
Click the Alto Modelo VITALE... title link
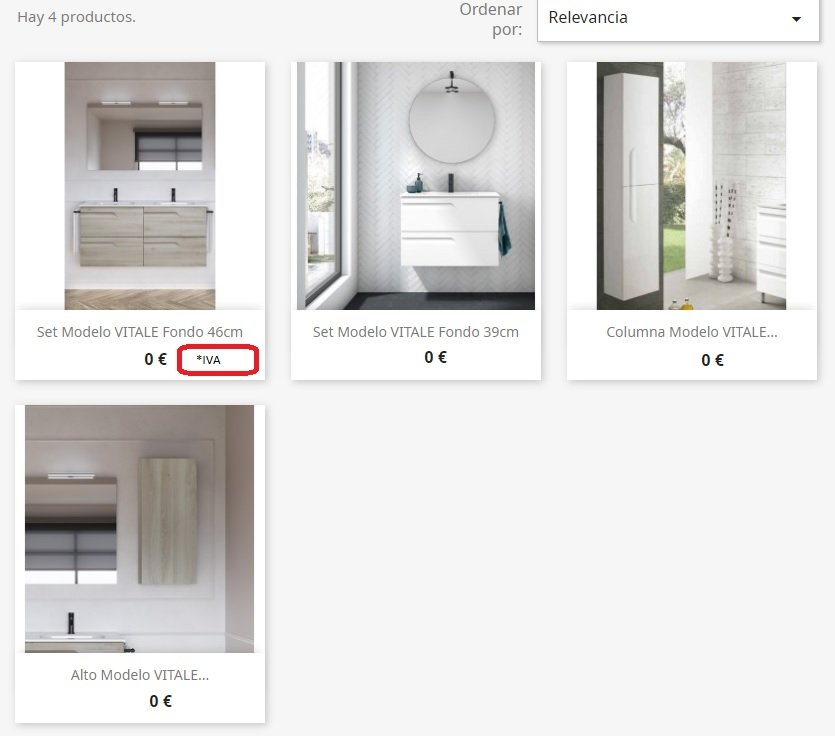pos(140,675)
